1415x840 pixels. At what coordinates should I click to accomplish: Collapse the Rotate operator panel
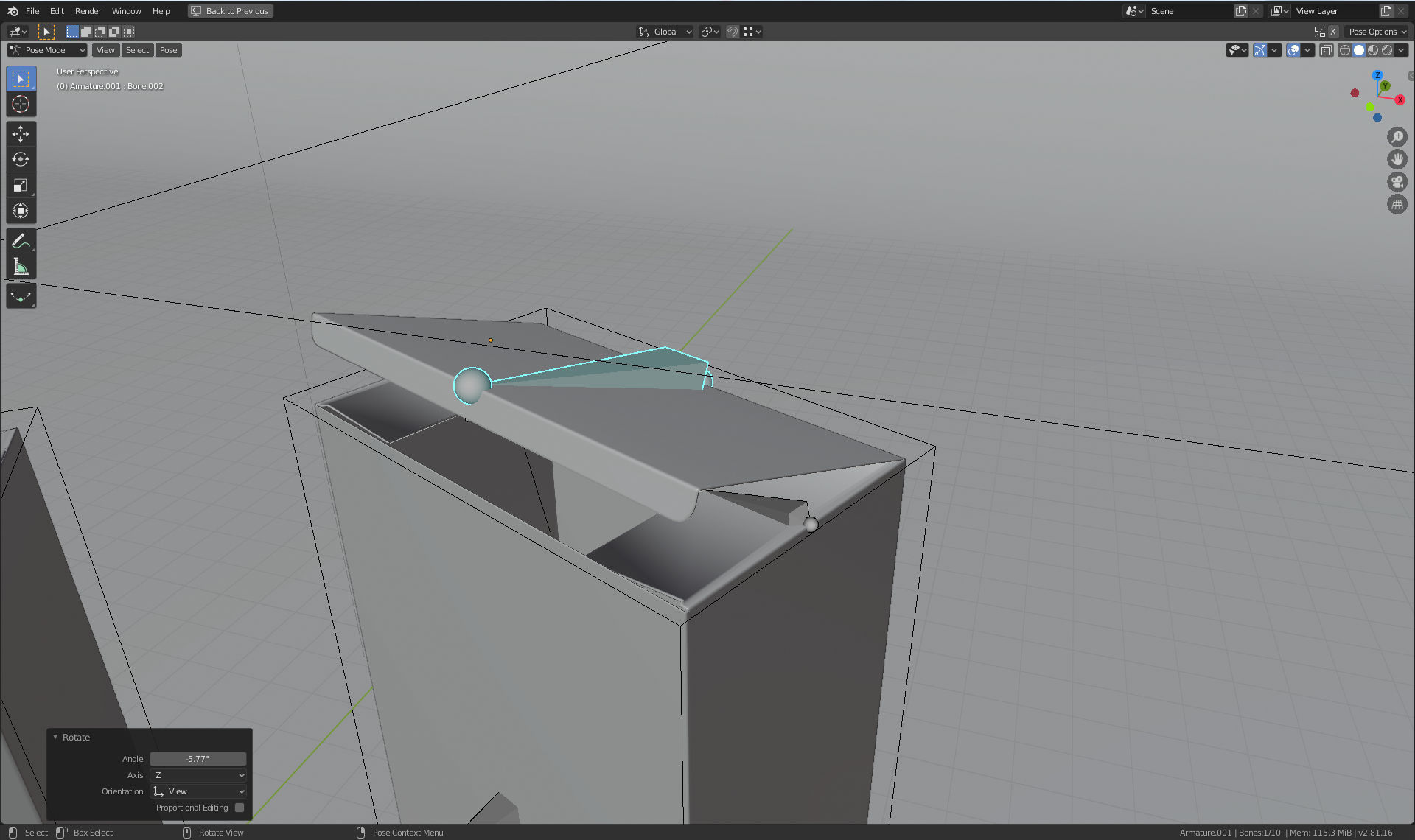(x=55, y=737)
